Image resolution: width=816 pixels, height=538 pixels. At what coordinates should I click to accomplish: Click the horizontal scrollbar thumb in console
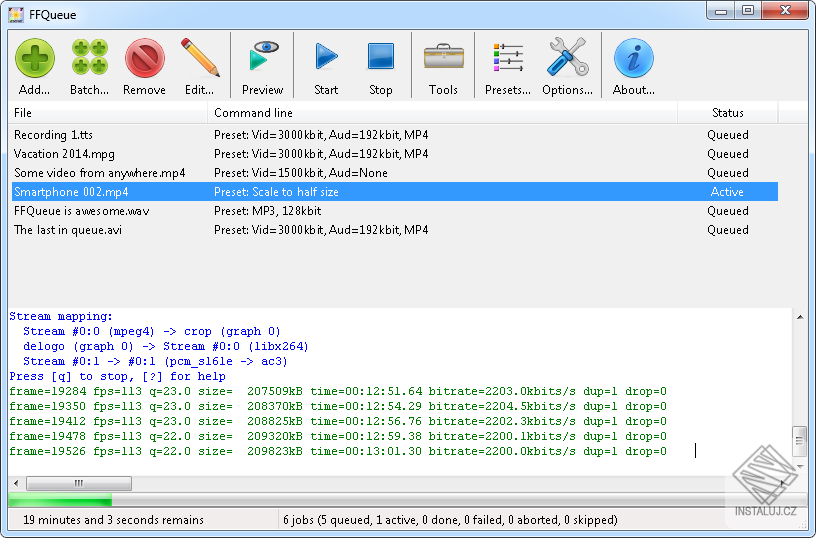click(x=79, y=483)
